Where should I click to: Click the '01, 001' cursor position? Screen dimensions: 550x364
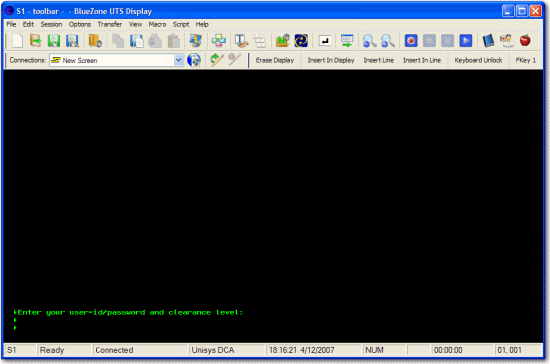pyautogui.click(x=509, y=350)
